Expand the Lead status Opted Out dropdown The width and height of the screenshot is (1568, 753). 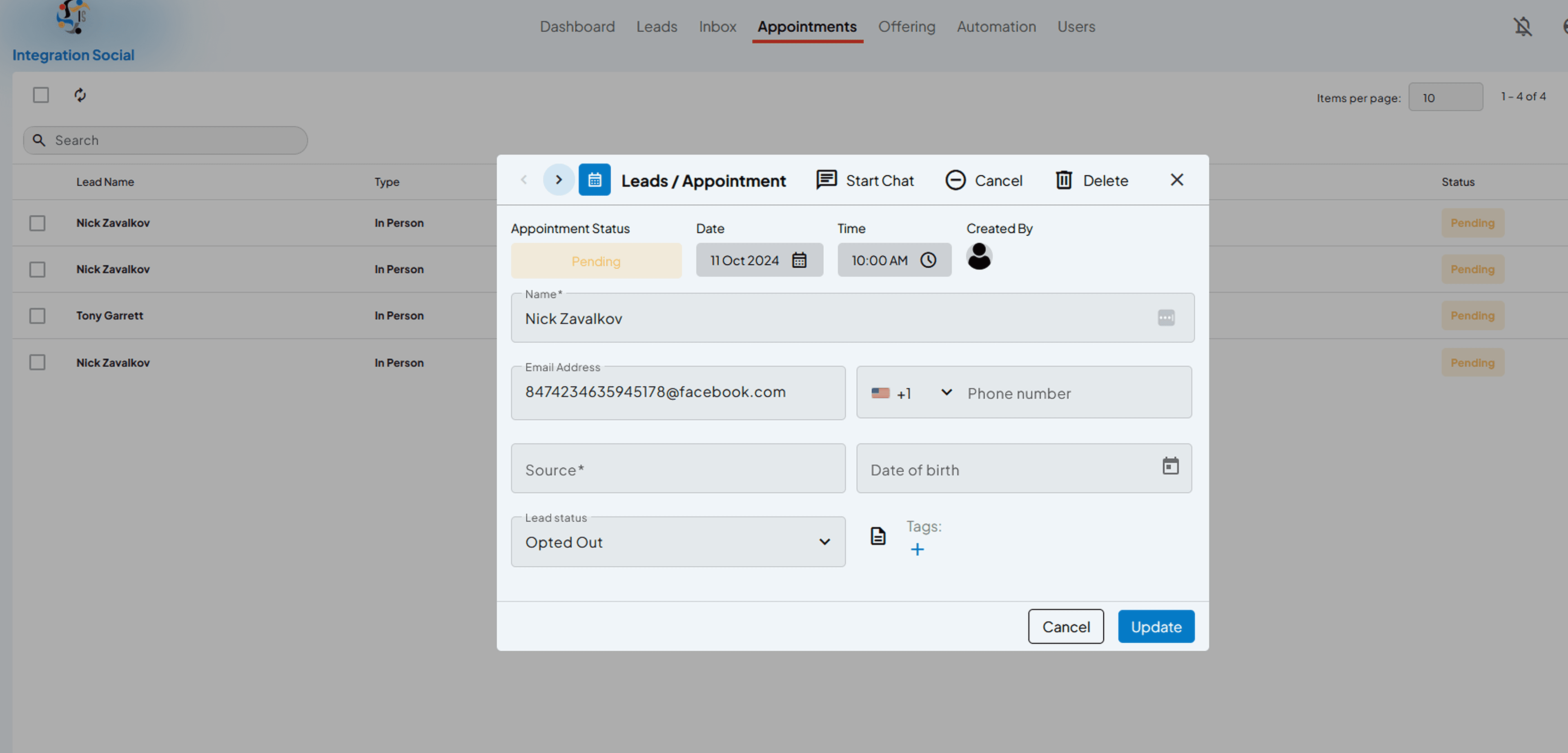[x=678, y=542]
